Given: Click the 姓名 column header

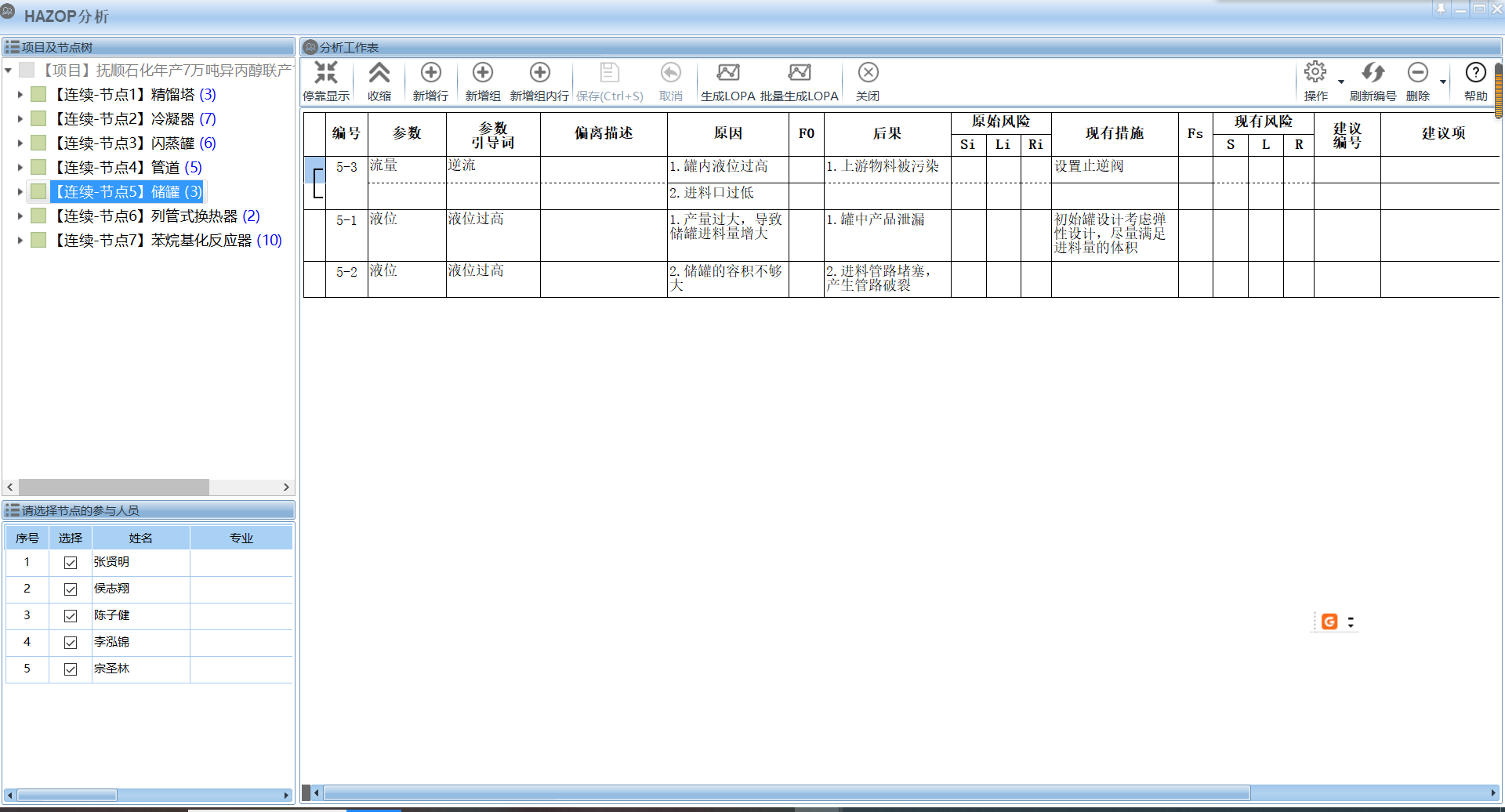Looking at the screenshot, I should pyautogui.click(x=141, y=538).
